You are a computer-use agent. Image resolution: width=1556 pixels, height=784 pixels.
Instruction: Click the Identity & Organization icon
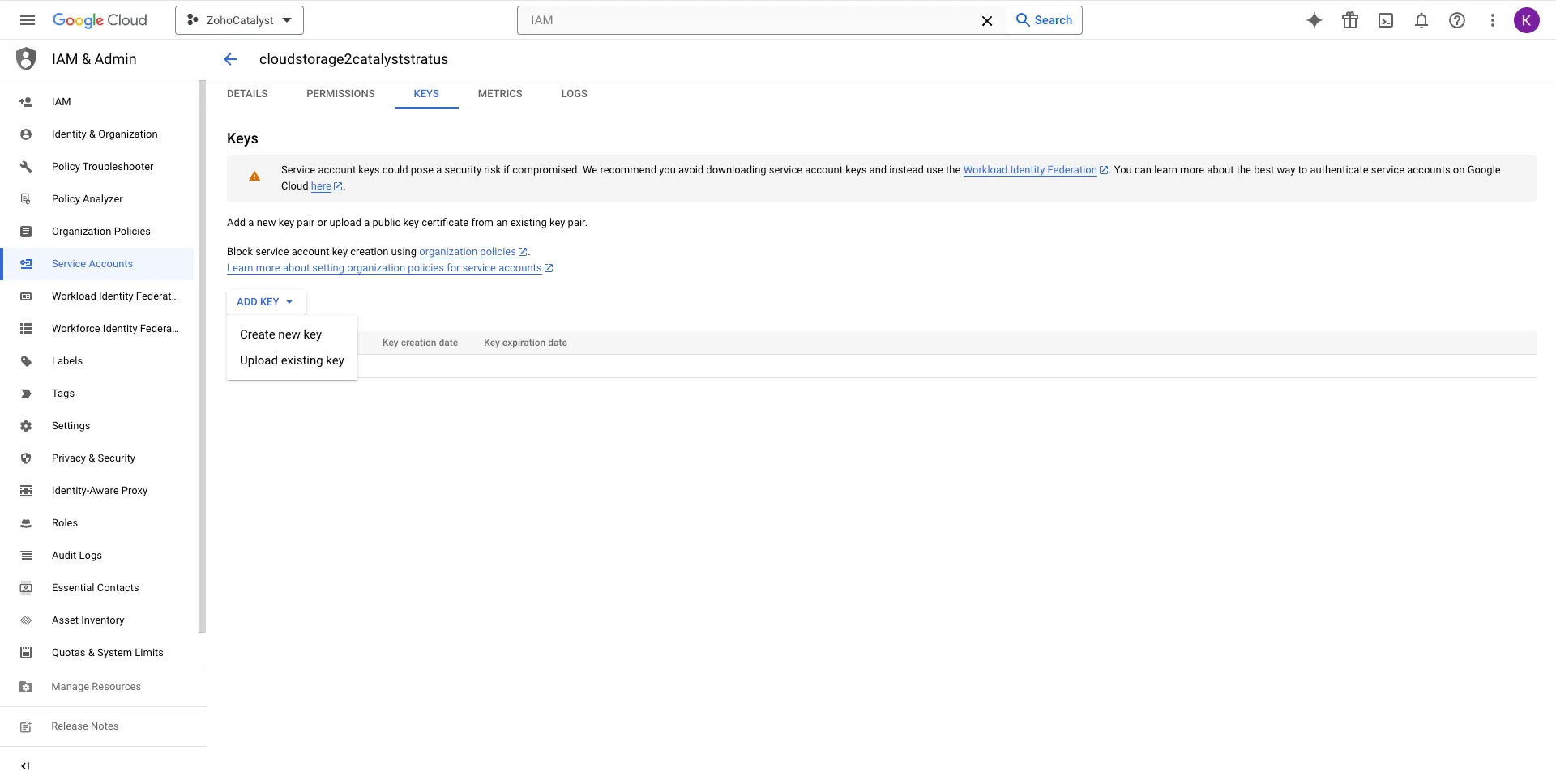pos(26,134)
